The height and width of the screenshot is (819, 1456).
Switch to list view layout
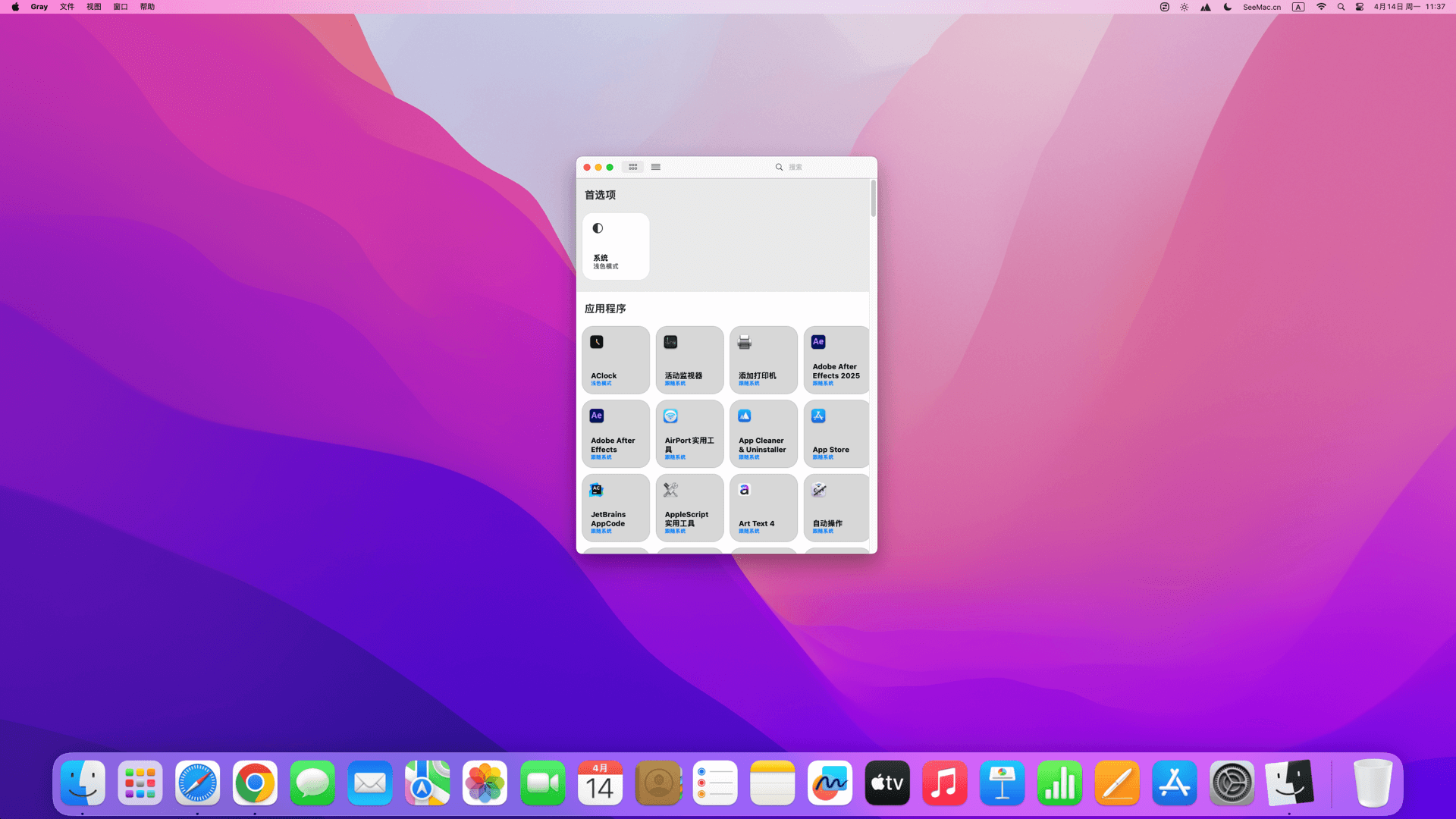656,167
